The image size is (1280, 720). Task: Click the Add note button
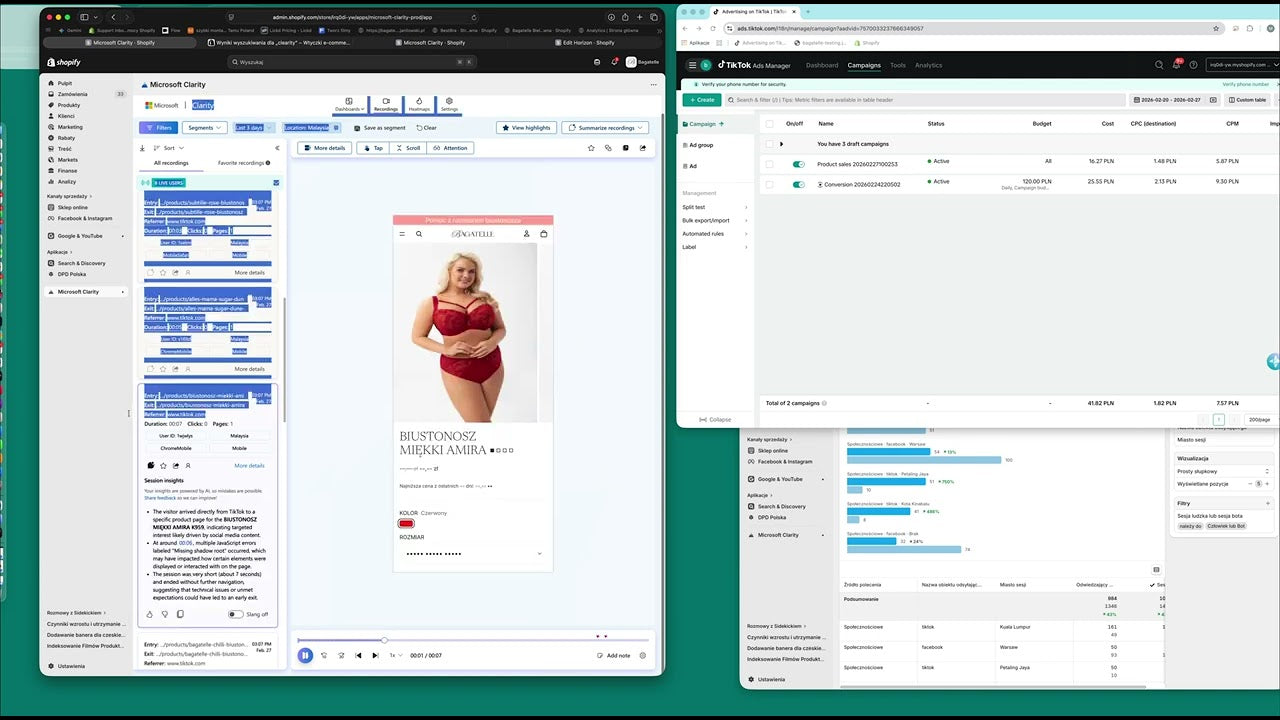pos(612,656)
